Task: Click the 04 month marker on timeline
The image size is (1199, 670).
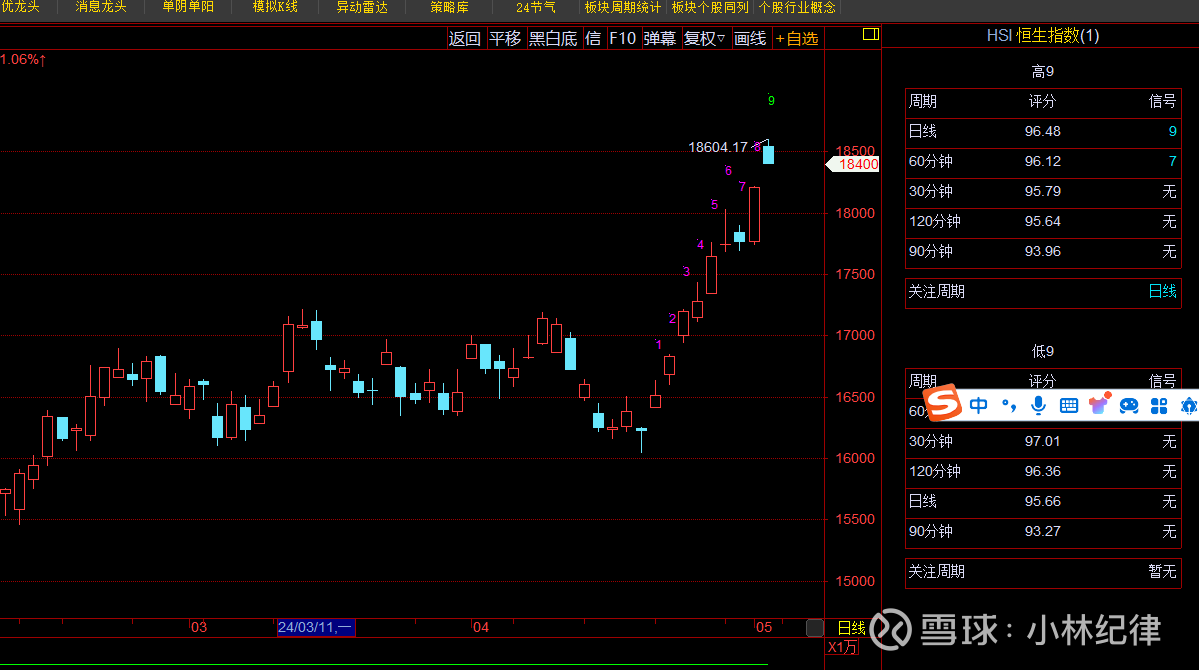Action: [x=481, y=628]
